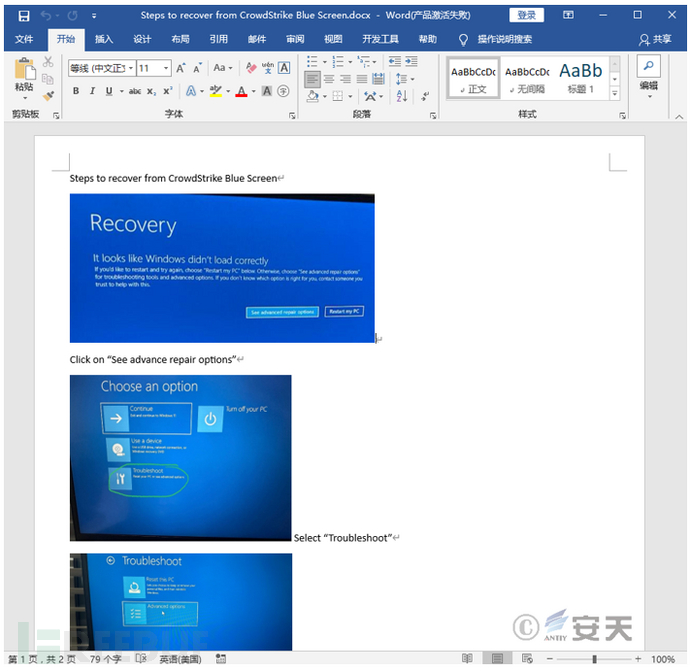690x671 pixels.
Task: Toggle Bold formatting
Action: point(76,91)
